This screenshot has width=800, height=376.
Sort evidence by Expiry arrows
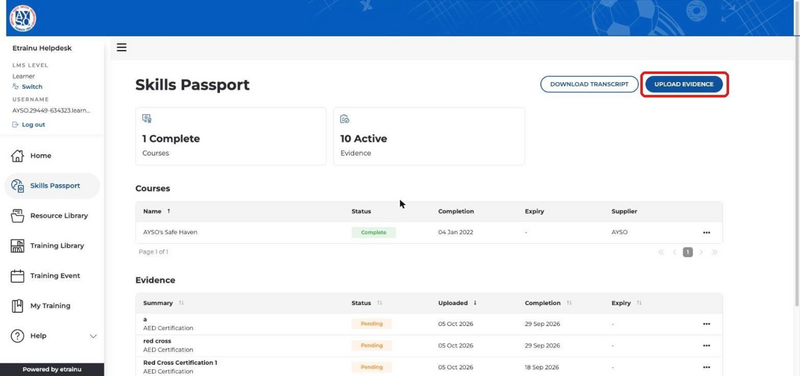coord(639,303)
